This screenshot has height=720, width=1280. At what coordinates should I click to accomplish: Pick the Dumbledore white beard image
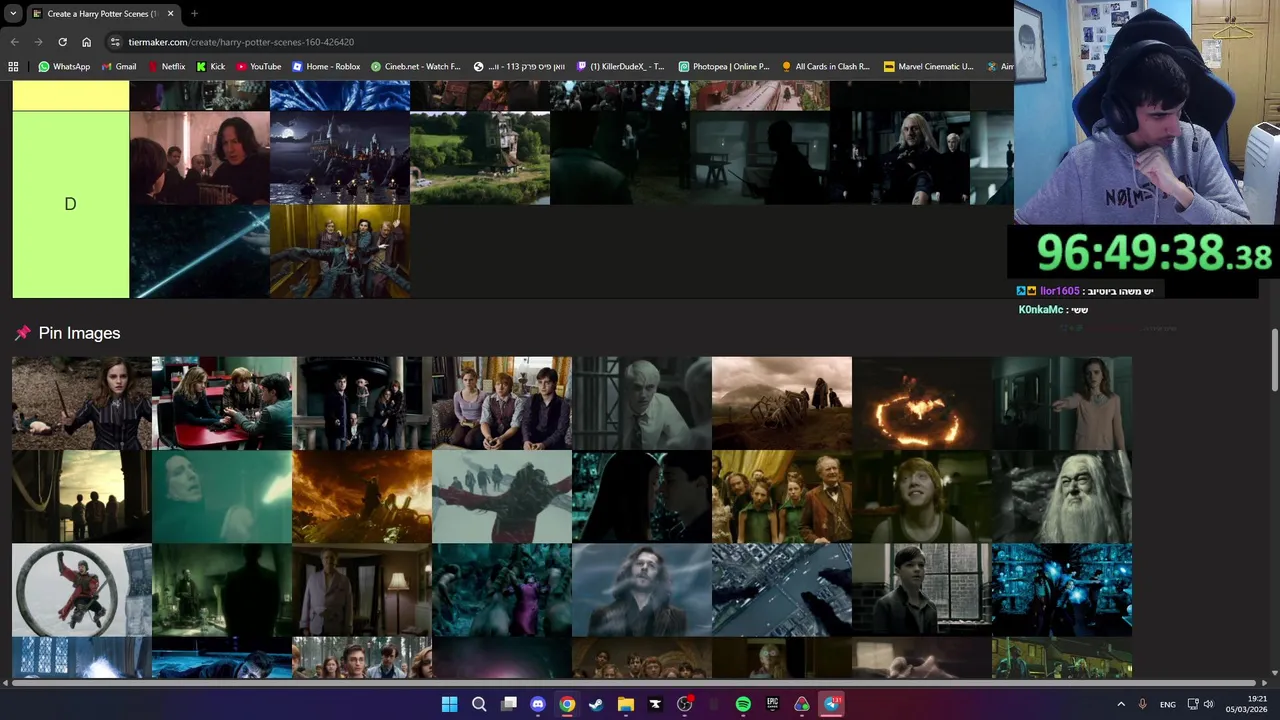tap(1062, 497)
